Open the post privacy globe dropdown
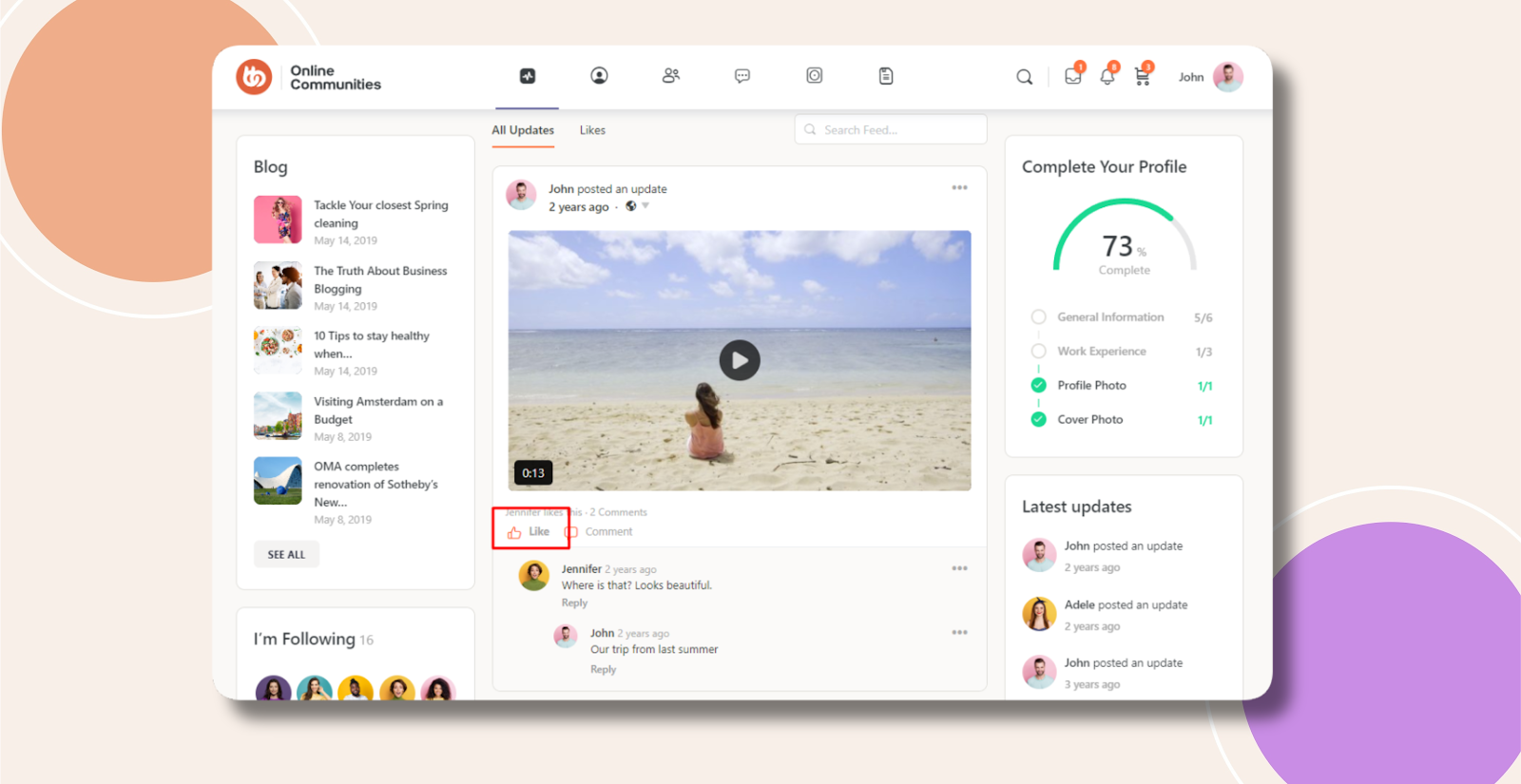This screenshot has height=784, width=1521. pyautogui.click(x=636, y=206)
